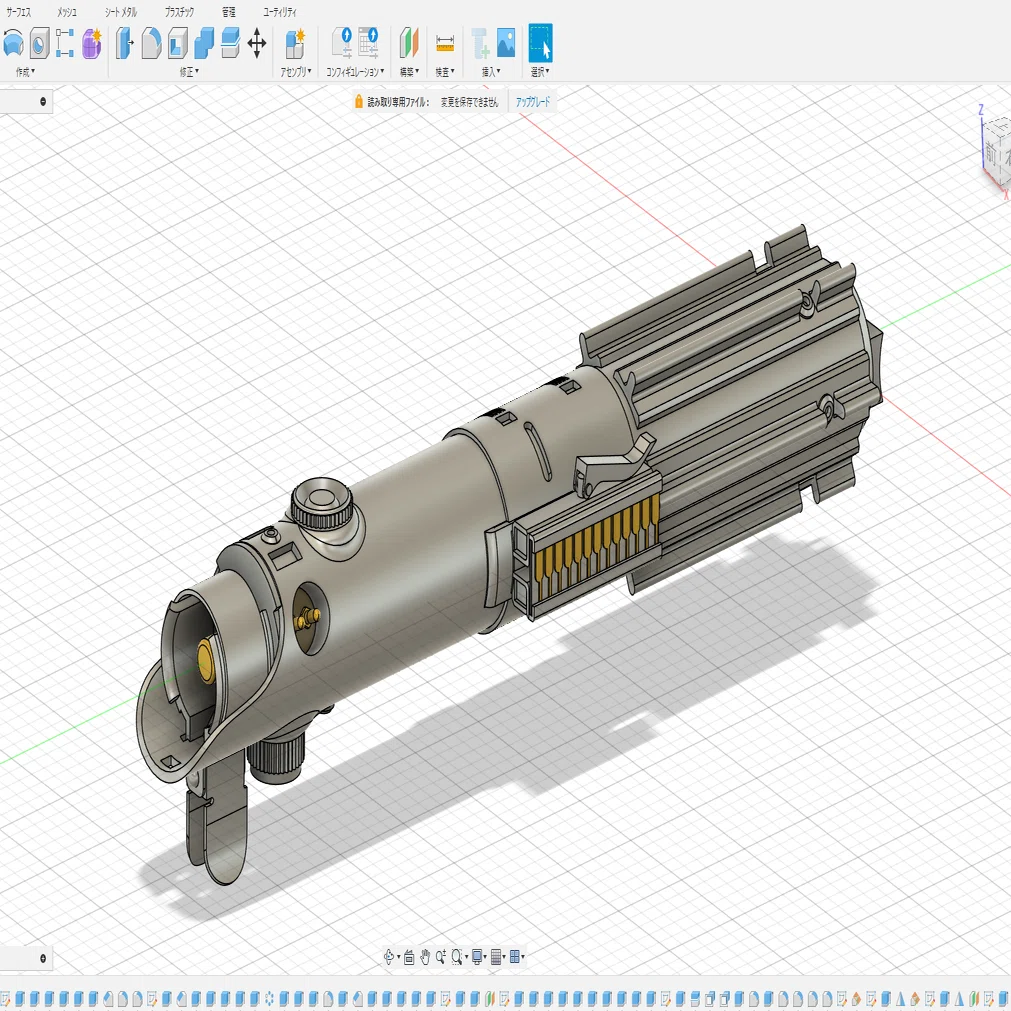Click the orange lock icon on notice bar
The image size is (1011, 1011).
[359, 101]
